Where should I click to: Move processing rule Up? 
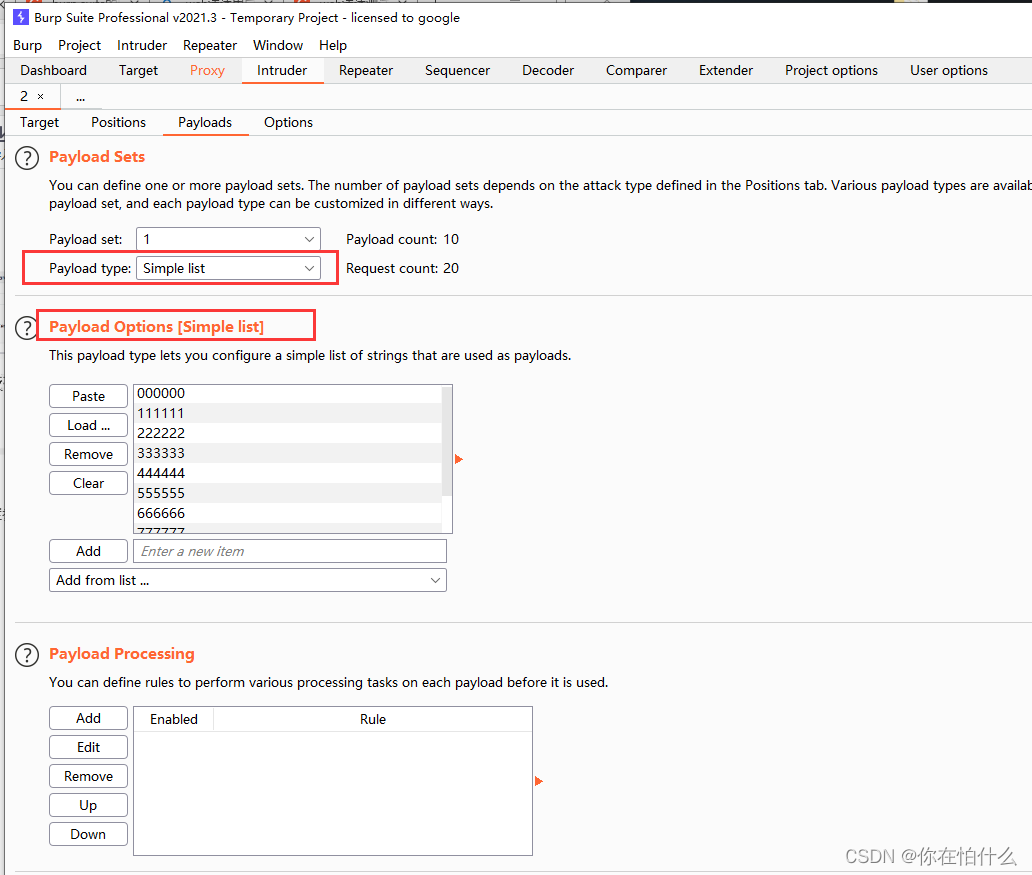(x=88, y=805)
